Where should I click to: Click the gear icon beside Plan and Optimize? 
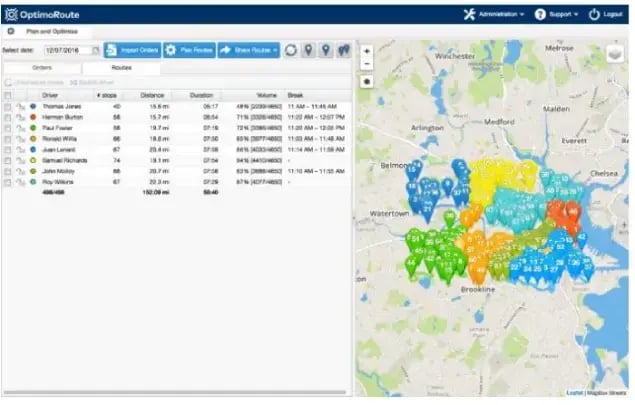coord(11,31)
